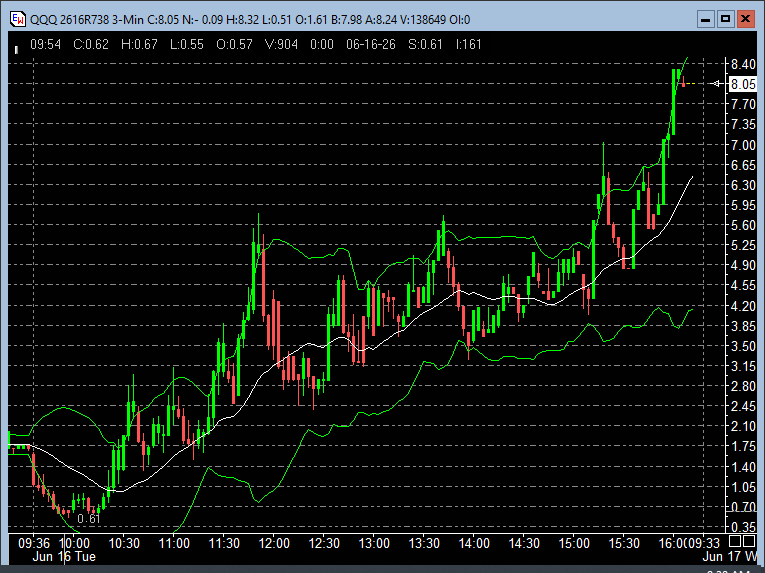This screenshot has width=765, height=573.
Task: Select the H:0.67 high value
Action: pos(139,44)
